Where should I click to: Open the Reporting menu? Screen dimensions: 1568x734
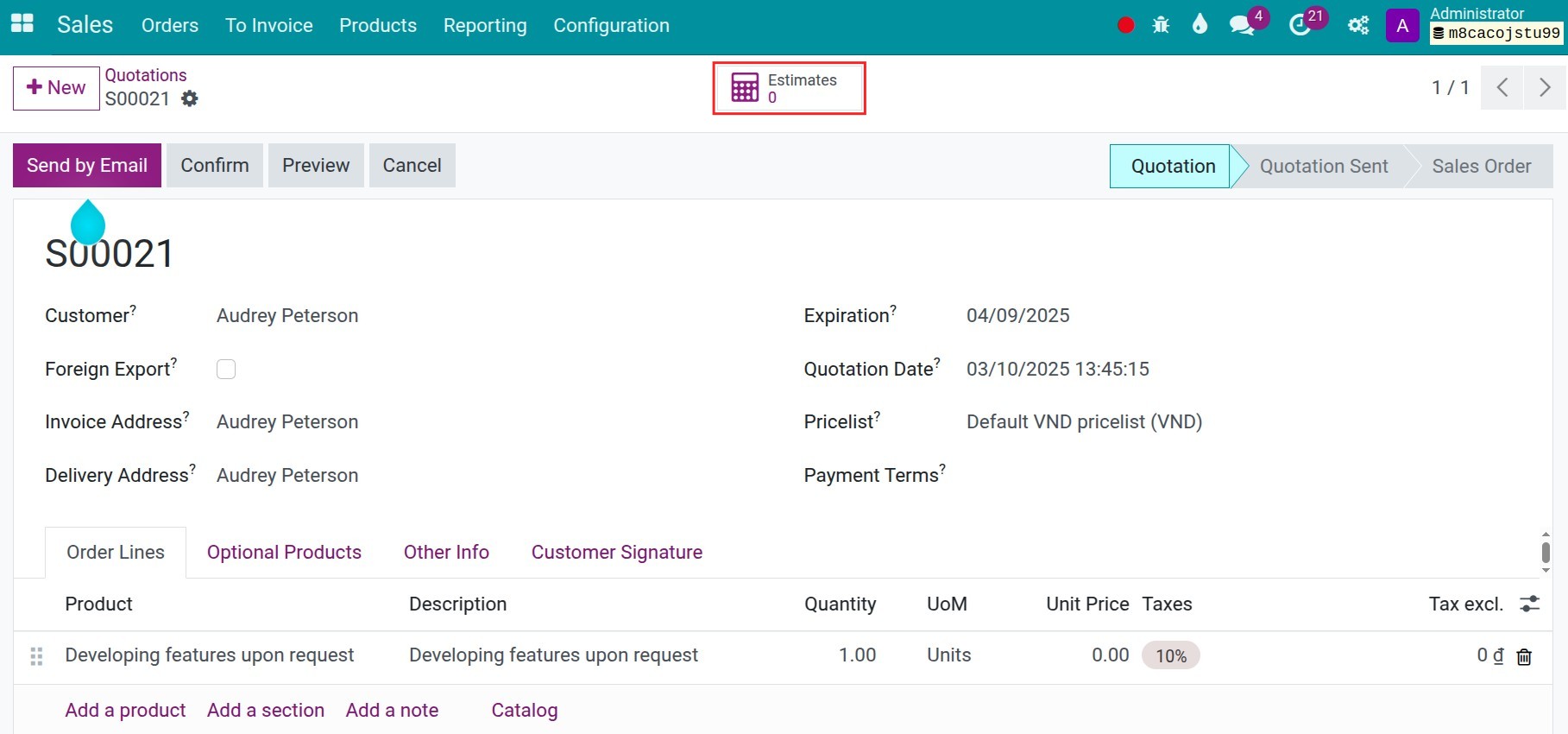[x=485, y=26]
